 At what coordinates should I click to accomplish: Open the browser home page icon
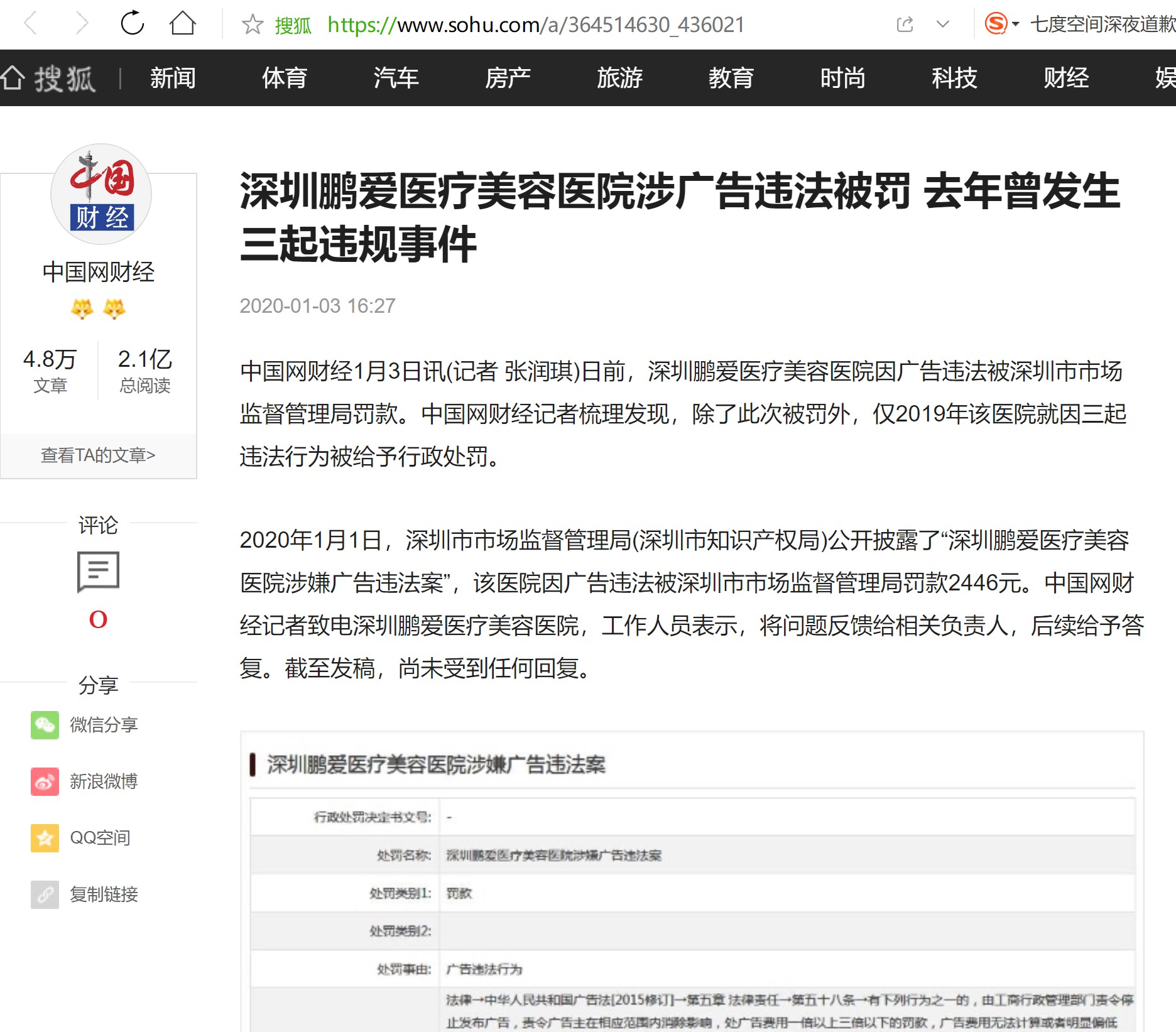pyautogui.click(x=183, y=23)
